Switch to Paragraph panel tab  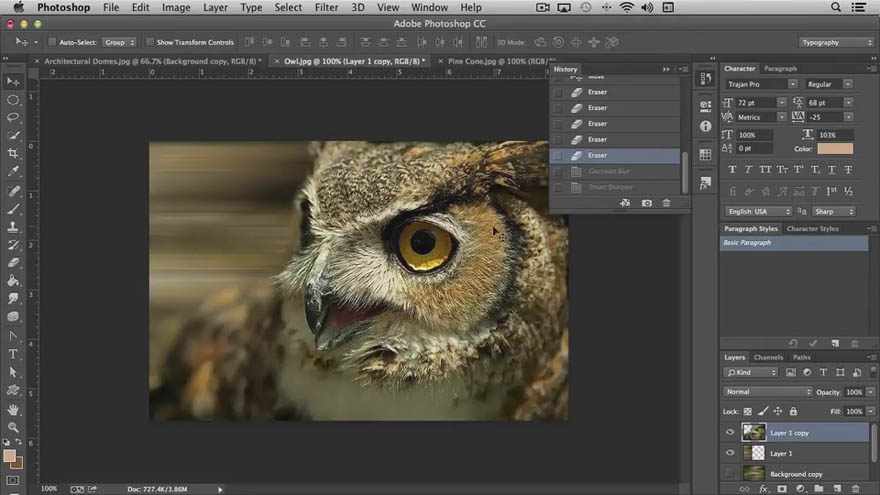(780, 68)
